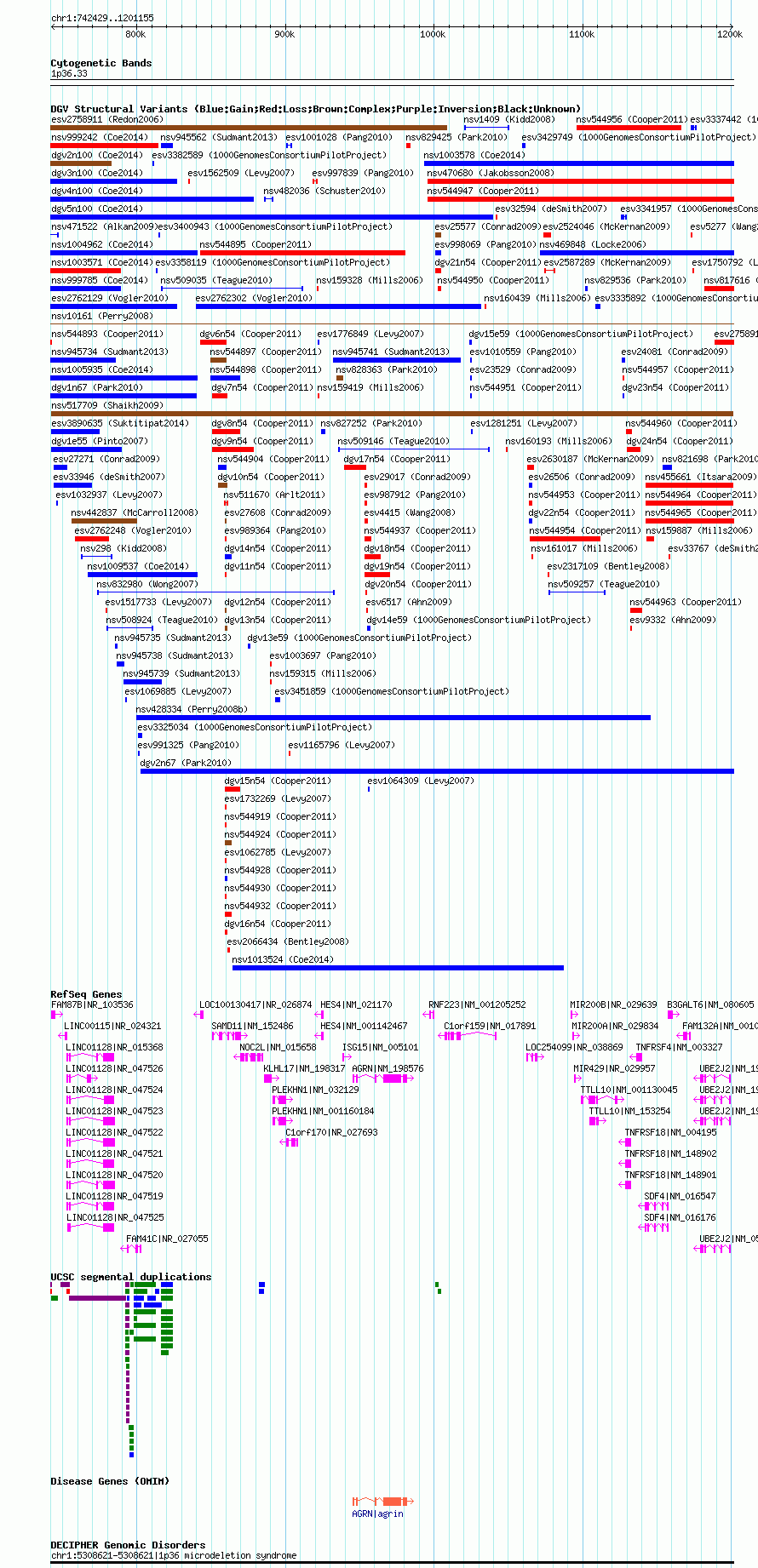The height and width of the screenshot is (1568, 758).
Task: Click the chr1:742429..1201155 region label
Action: (103, 18)
